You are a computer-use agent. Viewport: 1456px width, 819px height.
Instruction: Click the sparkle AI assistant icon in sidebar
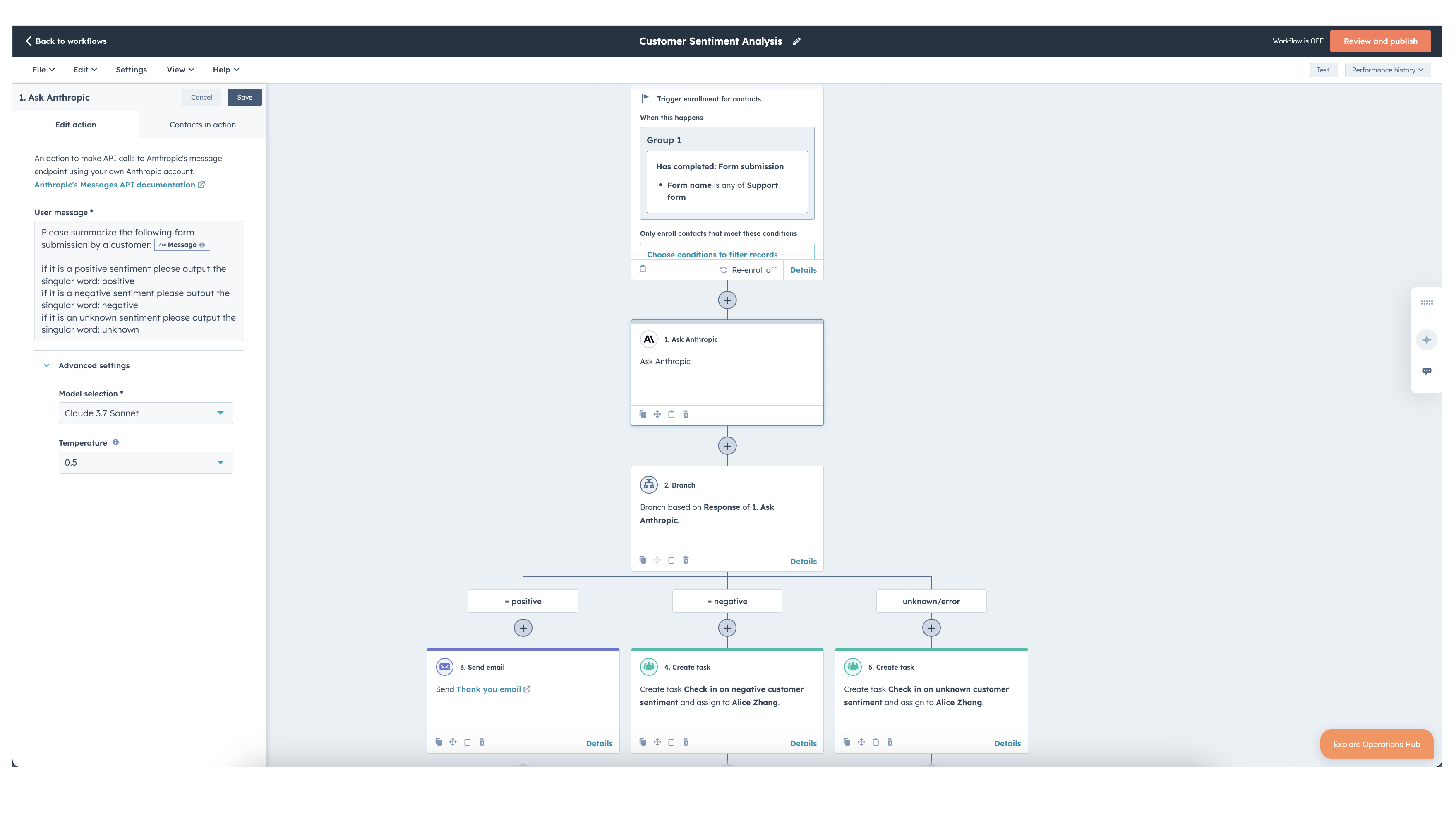(x=1427, y=340)
